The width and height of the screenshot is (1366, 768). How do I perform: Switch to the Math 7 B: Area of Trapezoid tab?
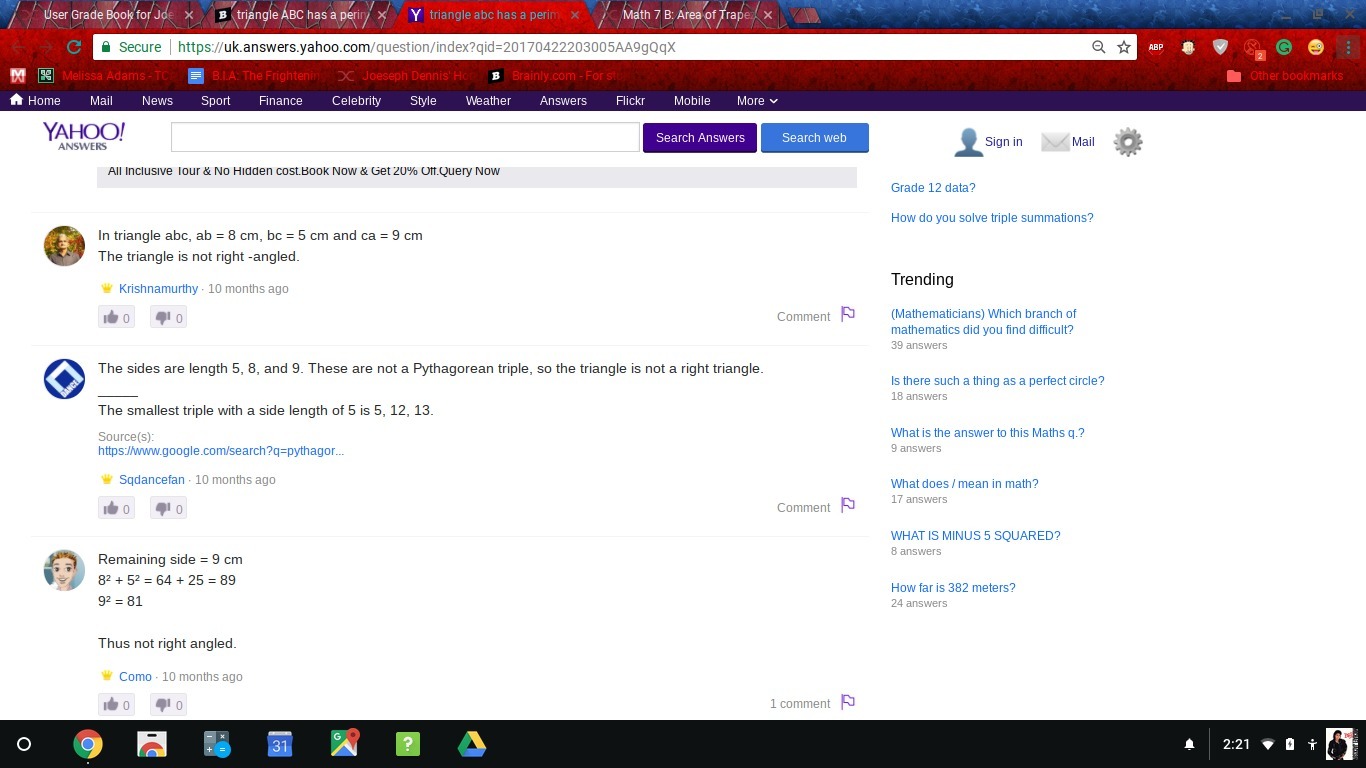click(686, 15)
